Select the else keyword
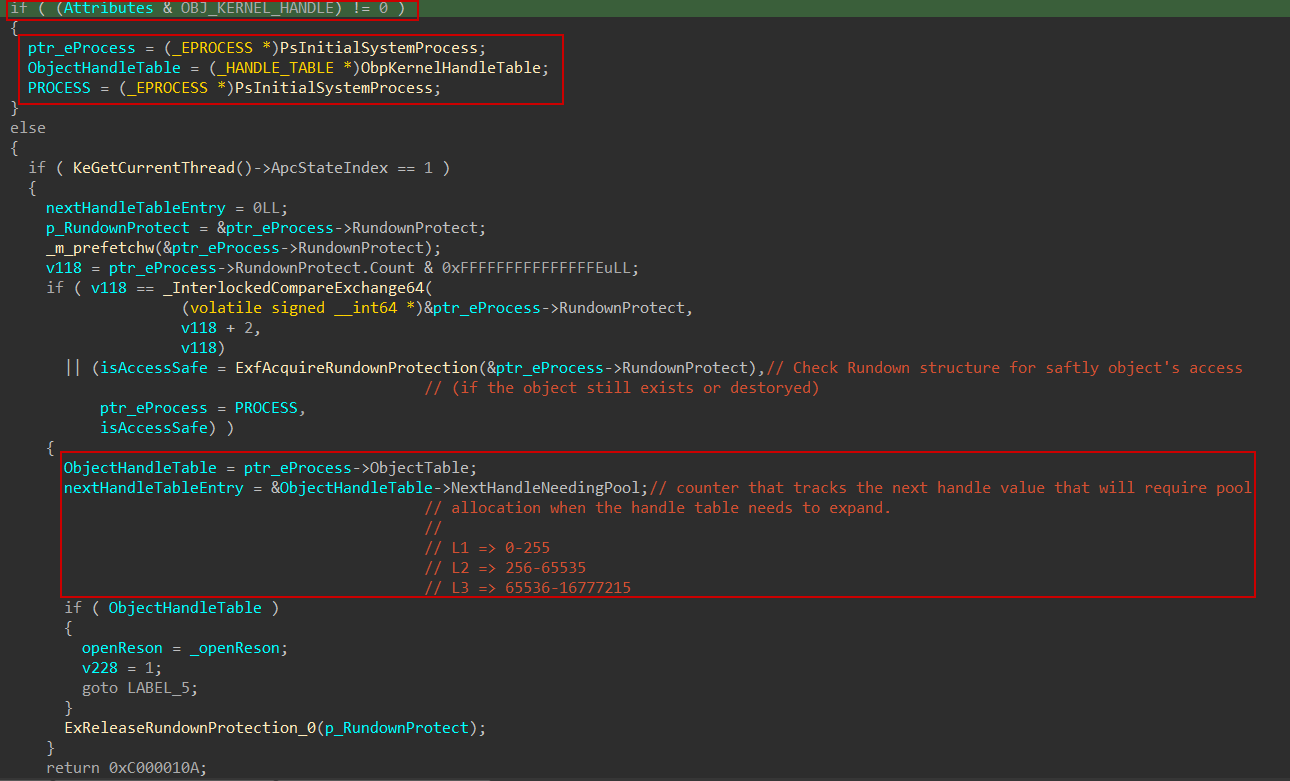This screenshot has height=781, width=1290. click(28, 128)
